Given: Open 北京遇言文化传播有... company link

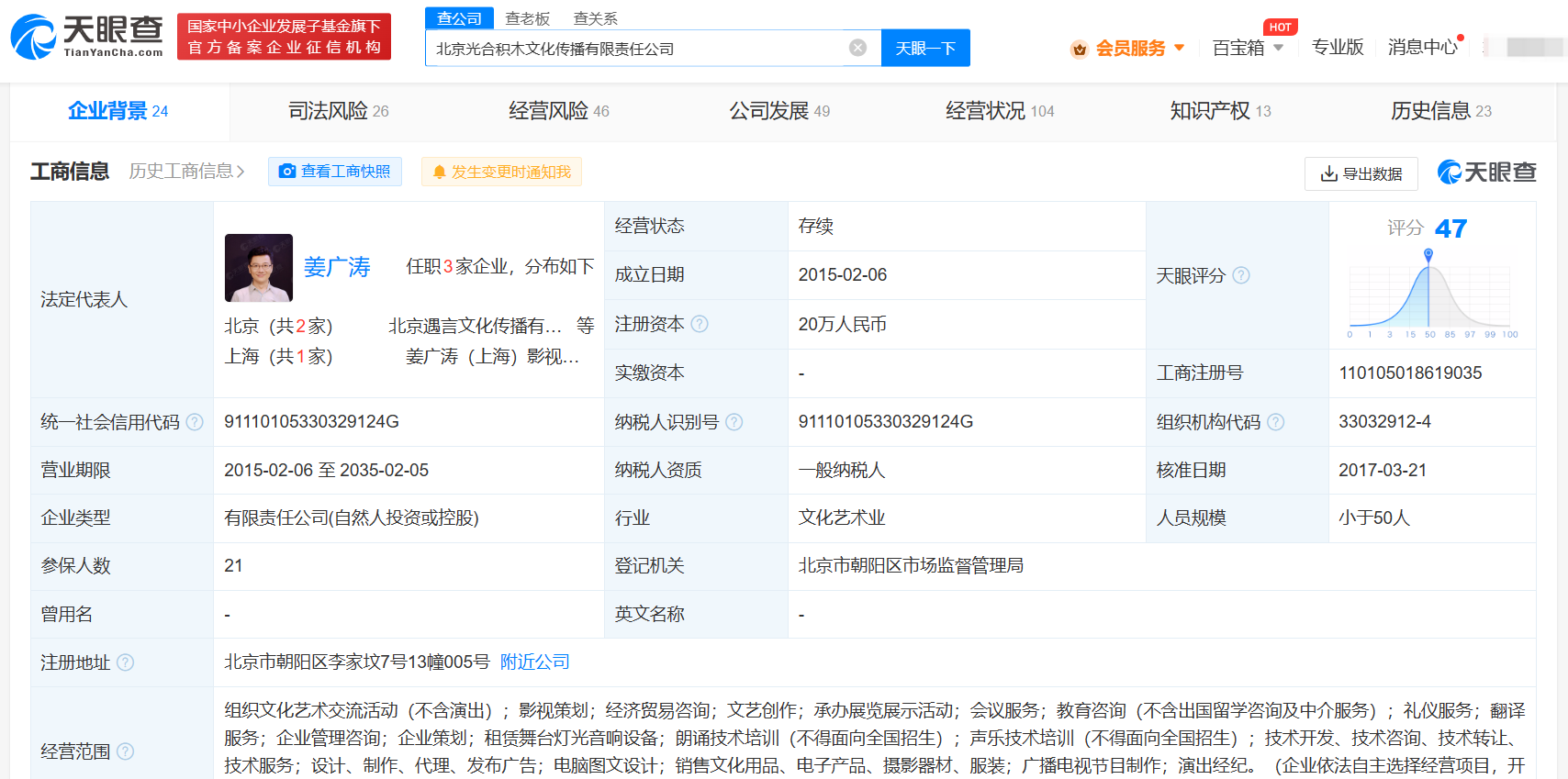Looking at the screenshot, I should click(x=475, y=326).
